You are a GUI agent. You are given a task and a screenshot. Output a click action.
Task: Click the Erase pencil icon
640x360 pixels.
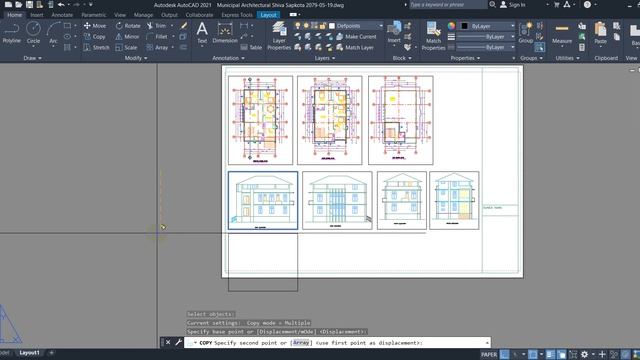tap(184, 26)
